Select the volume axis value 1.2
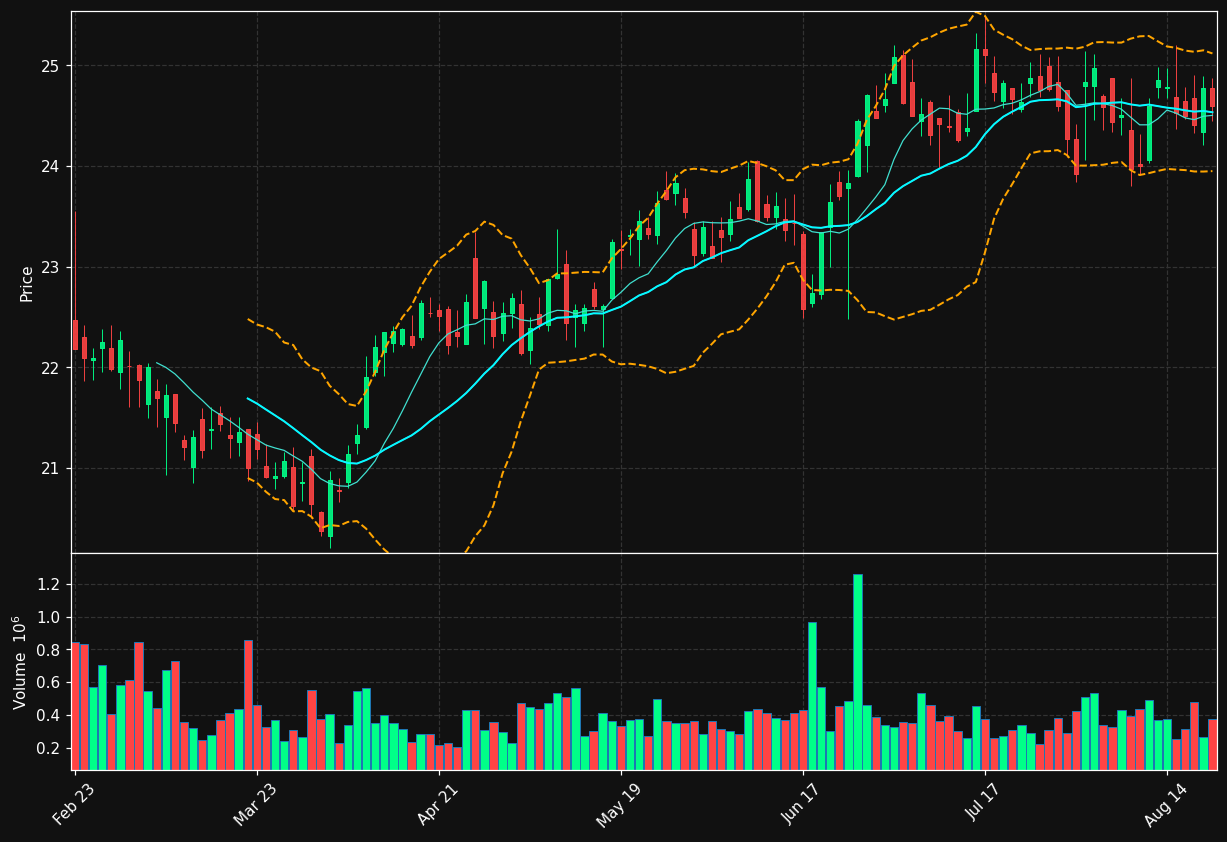 49,584
